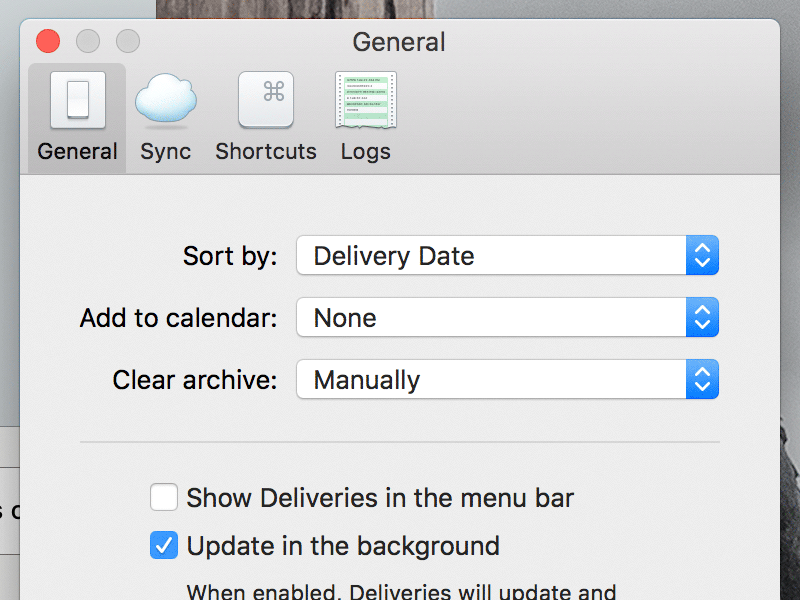Screen dimensions: 800x600
Task: Click the highlighted General toolbar icon
Action: (77, 100)
